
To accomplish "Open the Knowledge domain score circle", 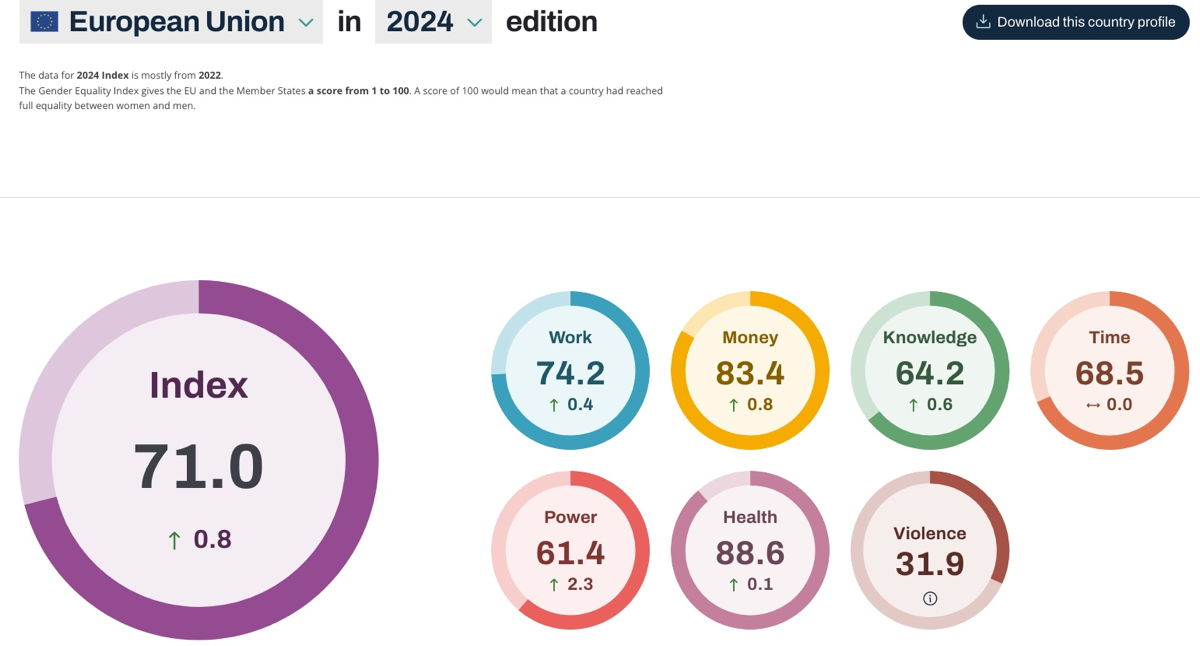I will point(930,370).
